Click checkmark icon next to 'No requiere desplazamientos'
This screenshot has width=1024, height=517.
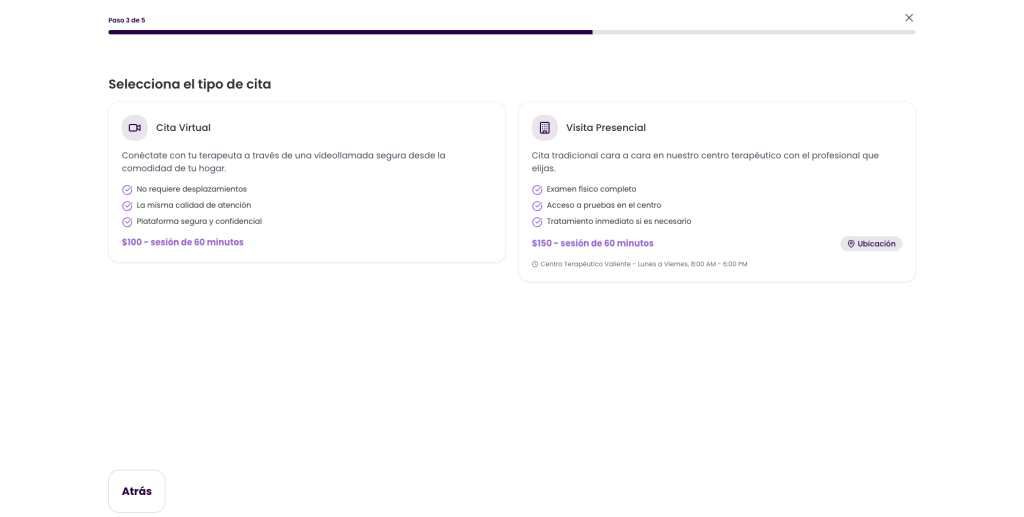(127, 190)
